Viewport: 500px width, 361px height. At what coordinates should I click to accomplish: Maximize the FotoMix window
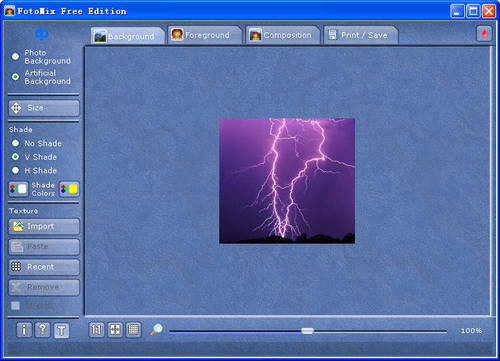pos(473,11)
